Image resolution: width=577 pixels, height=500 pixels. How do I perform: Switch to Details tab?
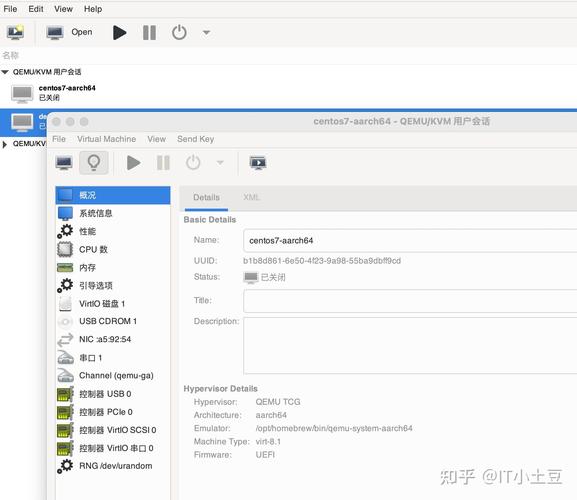coord(206,198)
